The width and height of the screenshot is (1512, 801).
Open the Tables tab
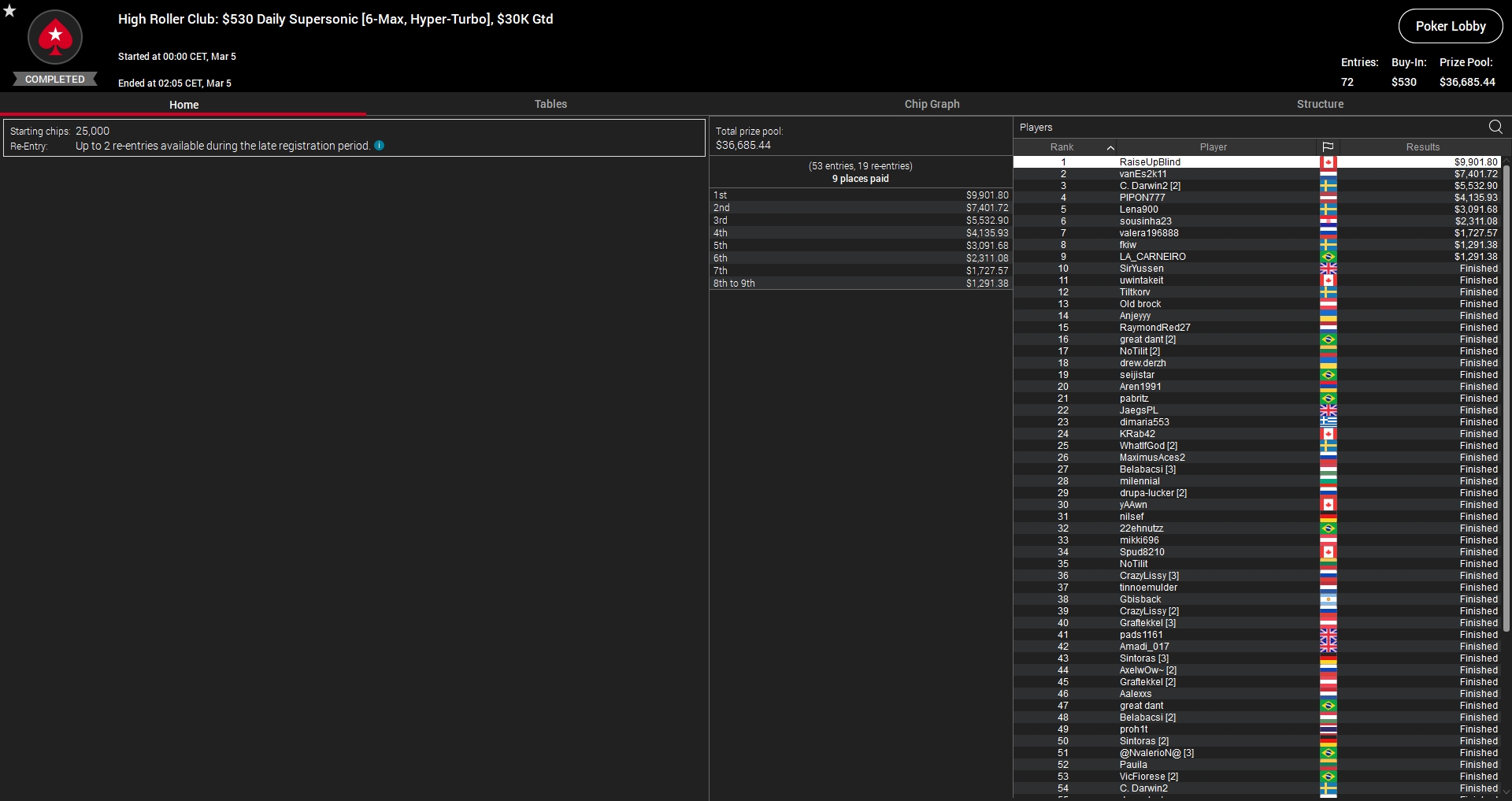pos(550,104)
